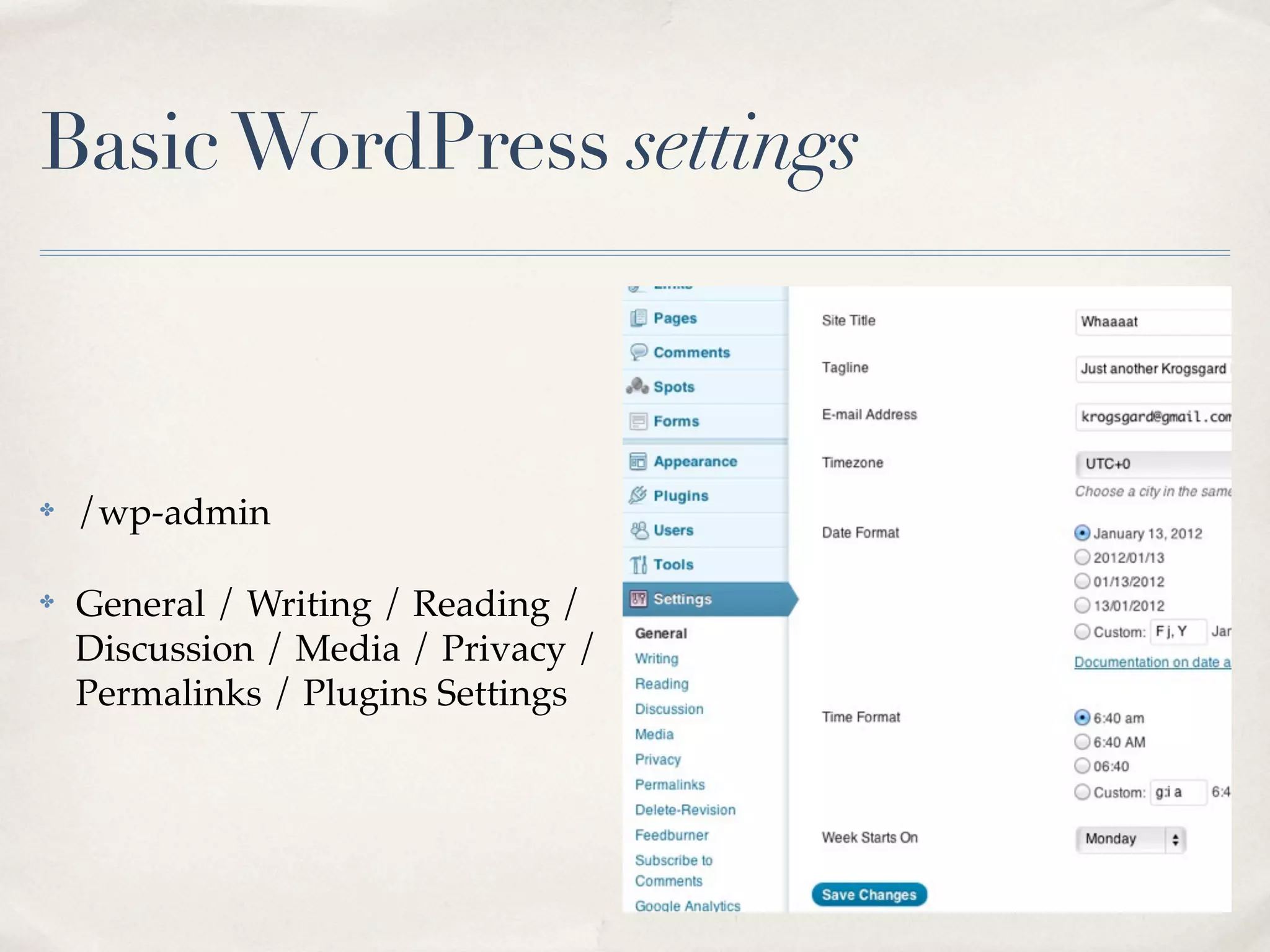Select 6:40 am time format
This screenshot has height=952, width=1270.
[x=1082, y=718]
